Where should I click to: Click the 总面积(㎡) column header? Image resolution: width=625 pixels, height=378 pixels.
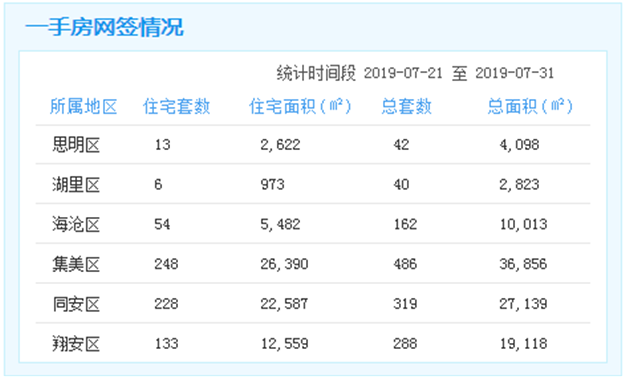click(530, 106)
